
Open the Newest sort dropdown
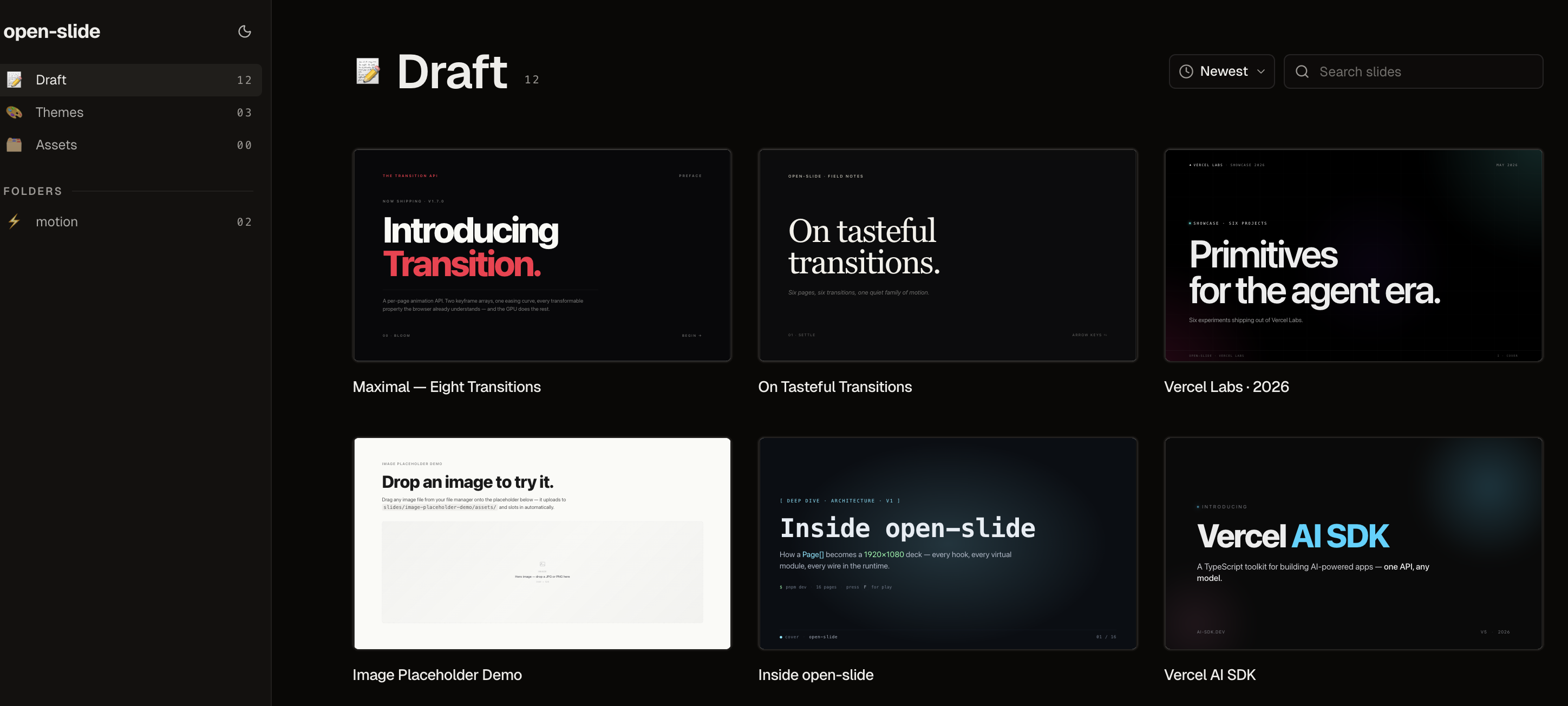pyautogui.click(x=1221, y=71)
